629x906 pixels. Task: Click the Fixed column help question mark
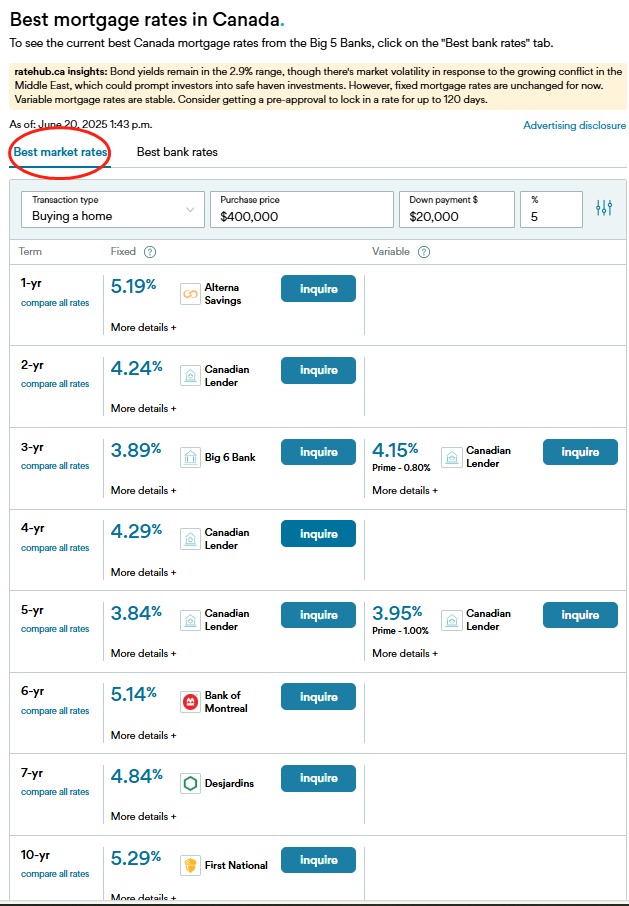(x=150, y=252)
